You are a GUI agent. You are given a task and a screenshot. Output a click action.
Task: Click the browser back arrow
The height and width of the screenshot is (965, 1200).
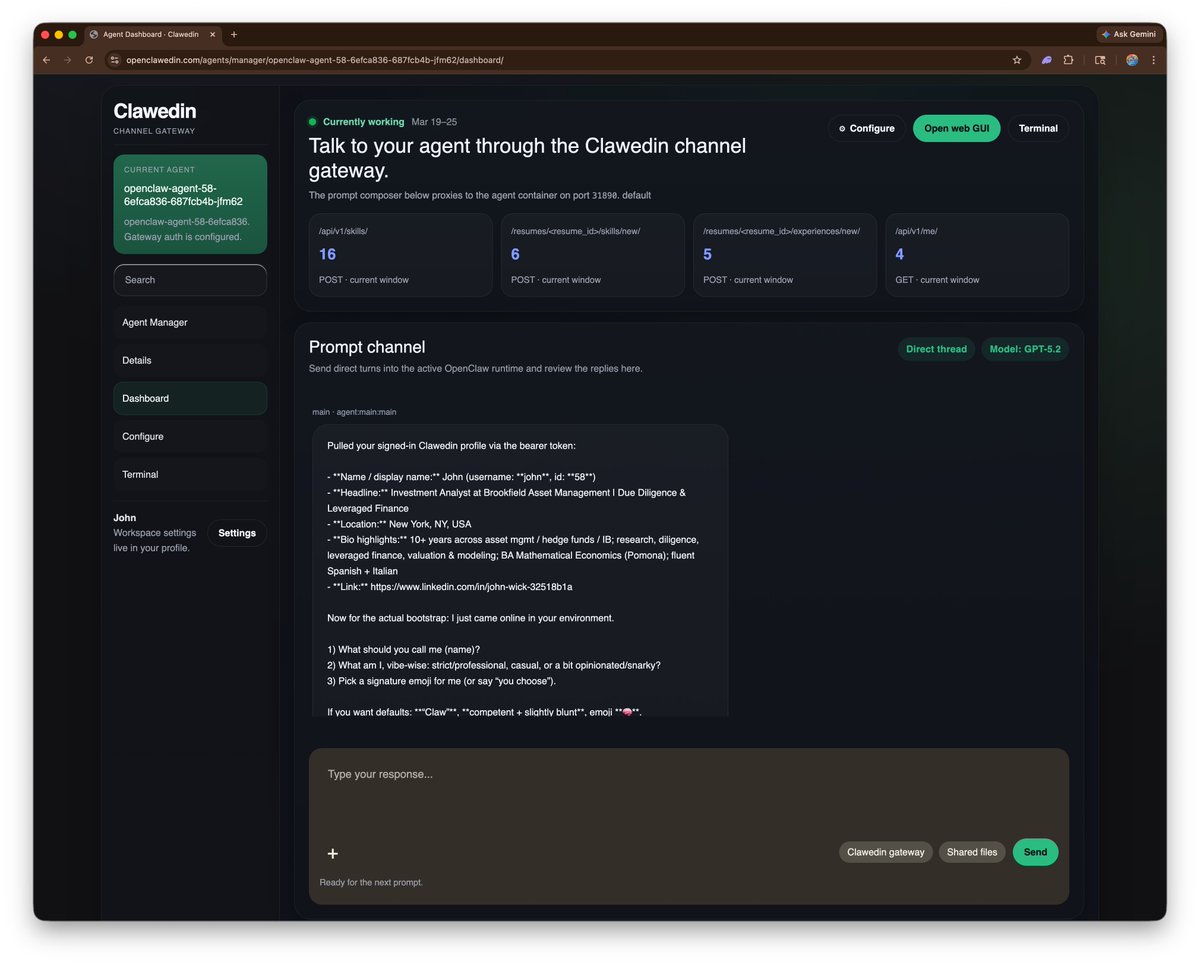point(46,60)
